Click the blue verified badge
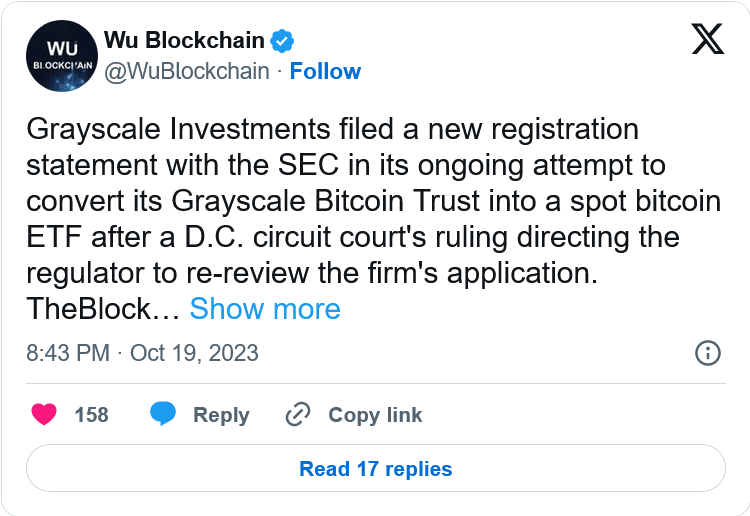Image resolution: width=750 pixels, height=516 pixels. (x=283, y=42)
